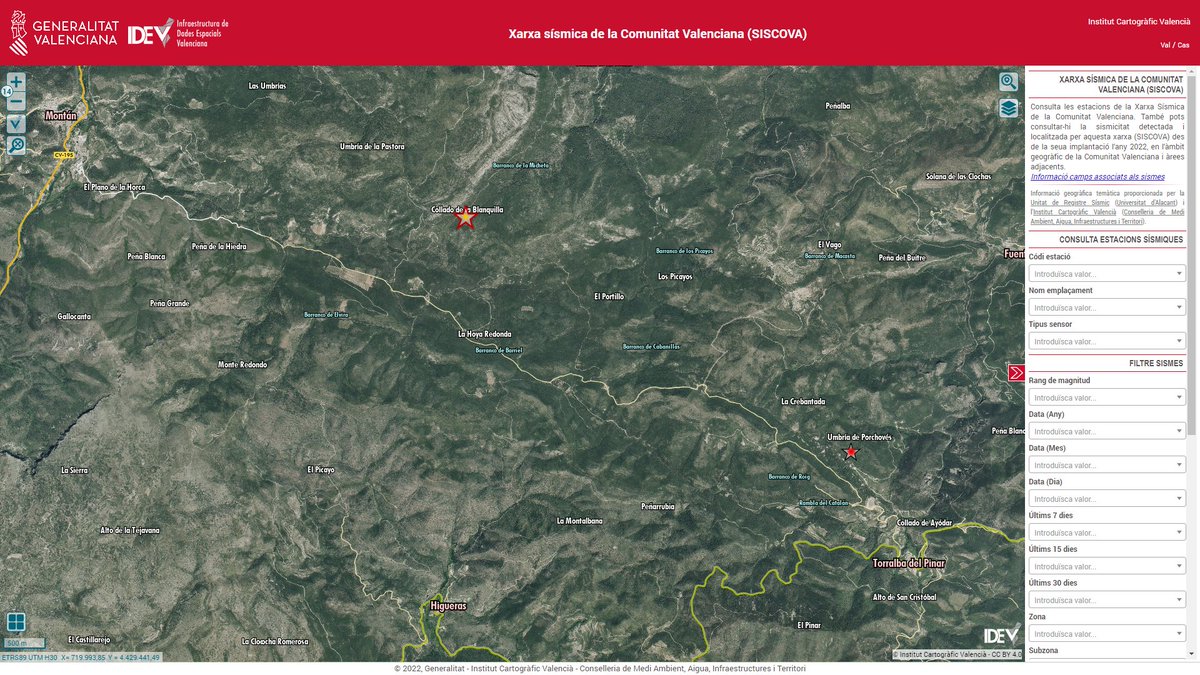Click the Peña del Buitre map label
The image size is (1200, 675).
pyautogui.click(x=902, y=257)
